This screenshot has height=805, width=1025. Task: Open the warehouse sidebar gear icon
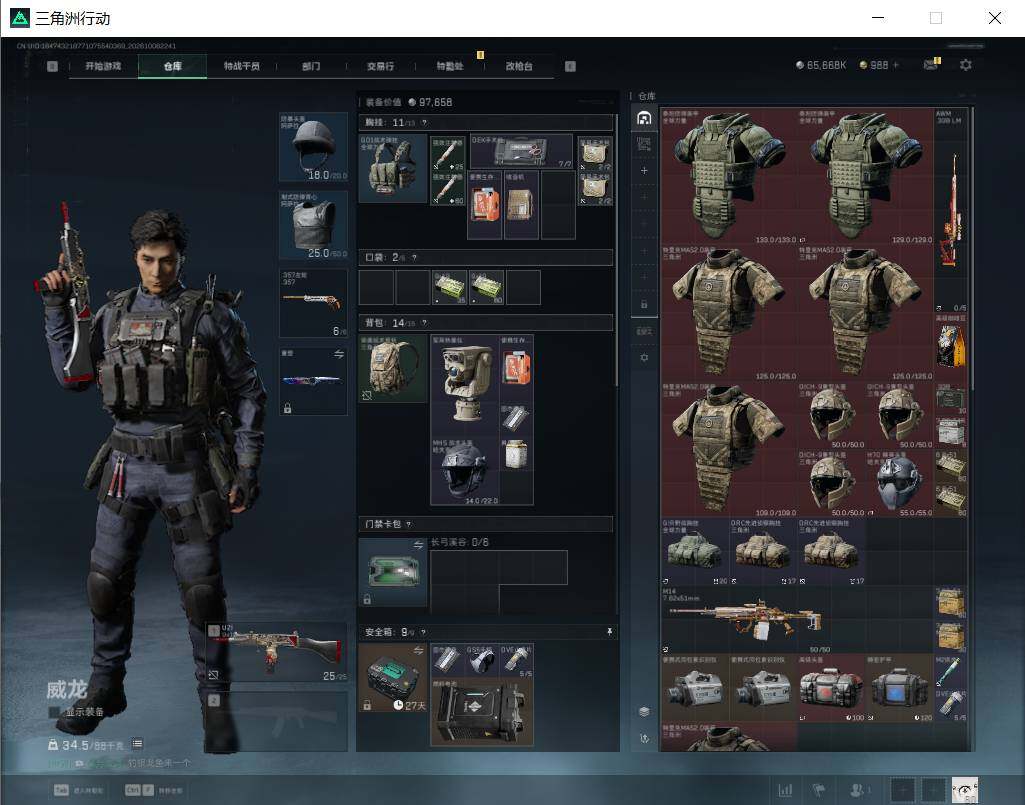[x=644, y=358]
